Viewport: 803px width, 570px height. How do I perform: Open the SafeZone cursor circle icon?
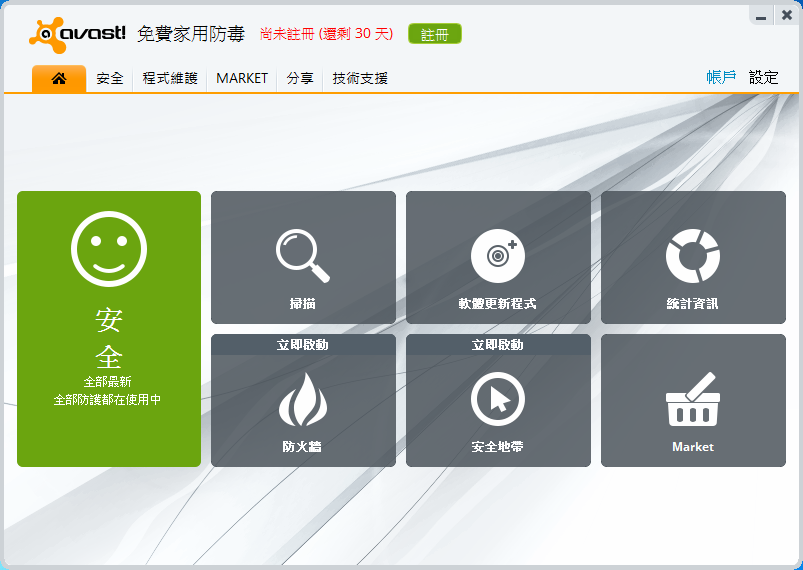[x=498, y=401]
